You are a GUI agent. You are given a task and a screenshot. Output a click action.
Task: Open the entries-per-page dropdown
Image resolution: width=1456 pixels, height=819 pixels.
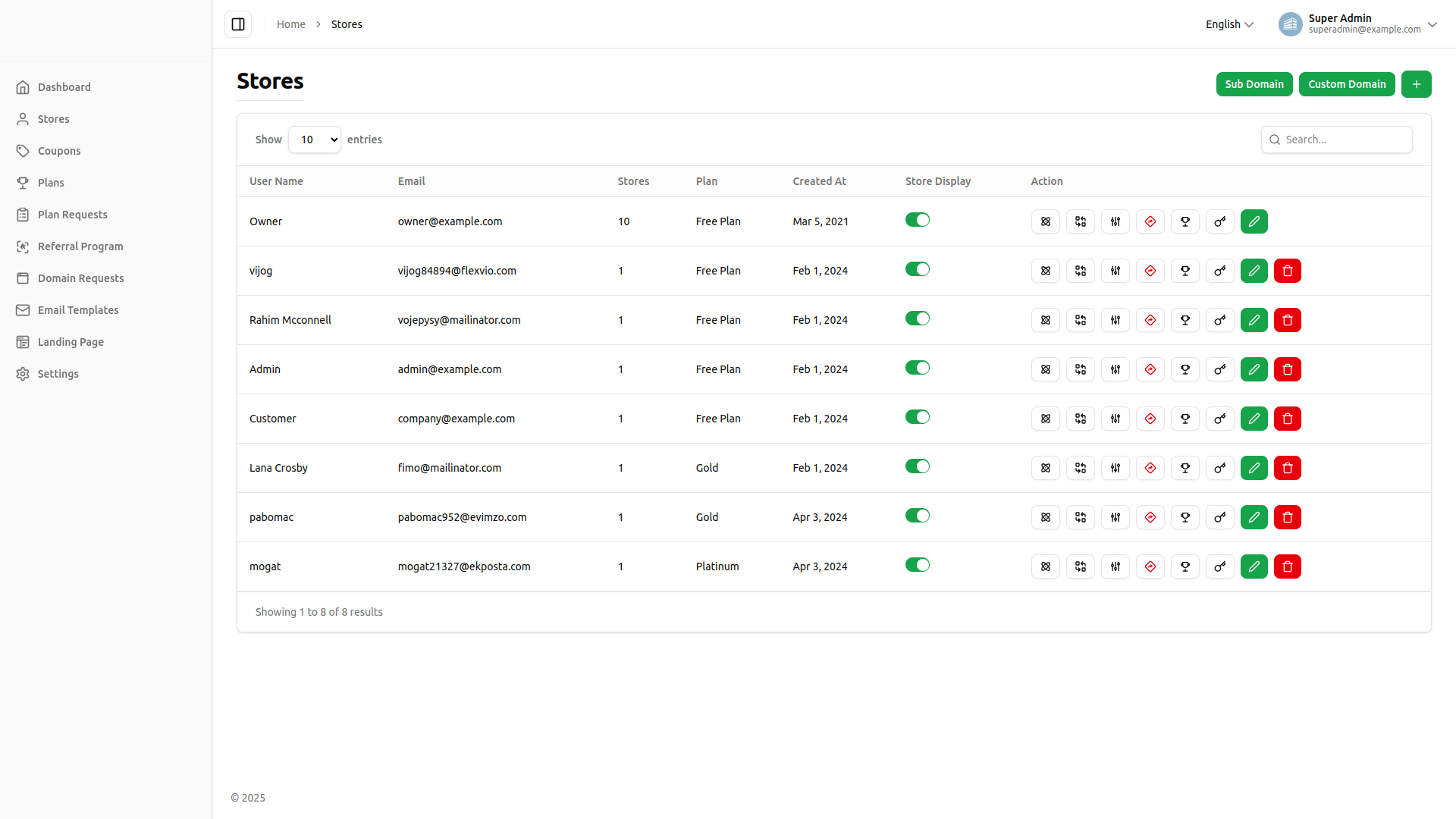[x=315, y=140]
